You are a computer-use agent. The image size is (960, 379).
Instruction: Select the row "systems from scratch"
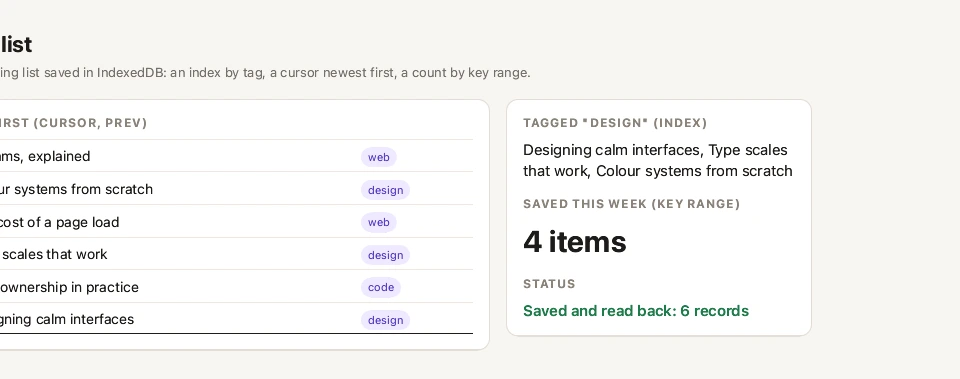point(236,189)
